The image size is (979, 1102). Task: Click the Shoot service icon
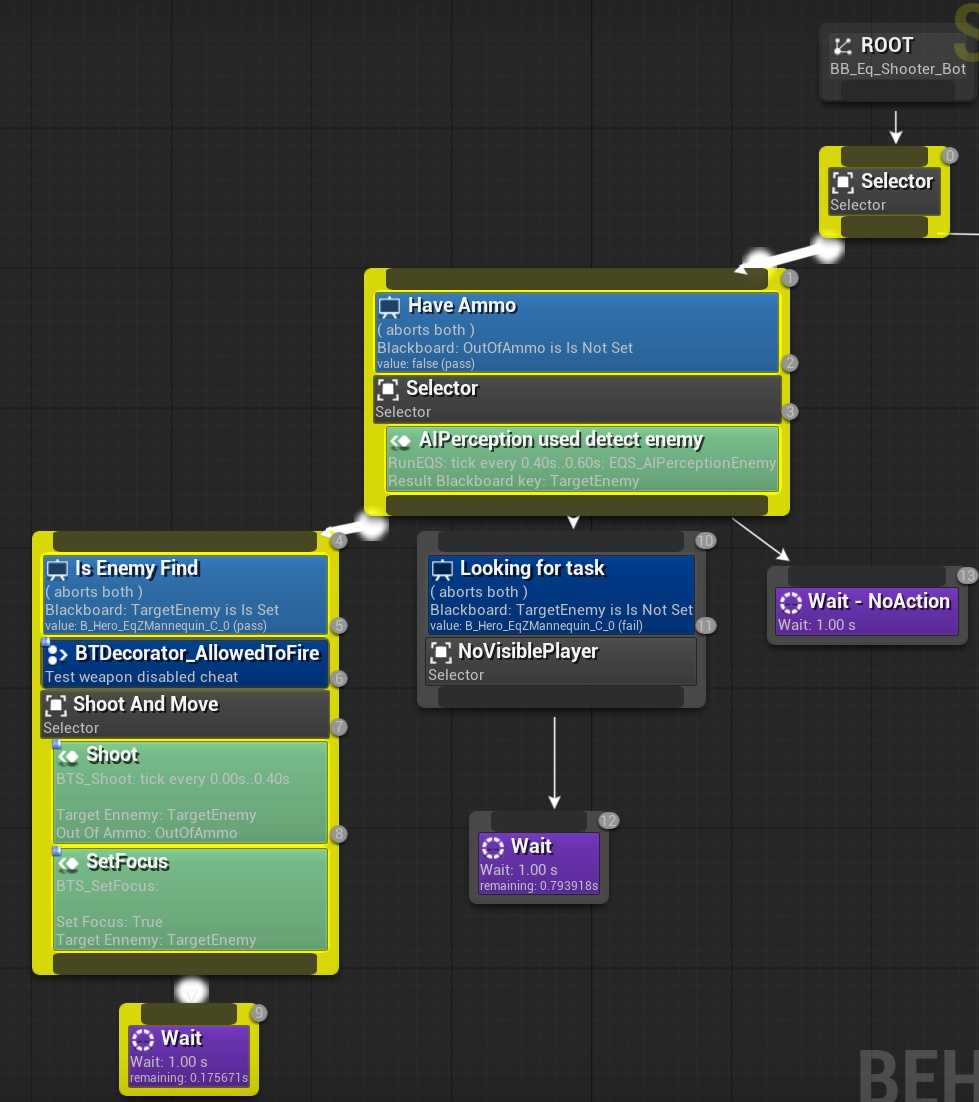69,755
